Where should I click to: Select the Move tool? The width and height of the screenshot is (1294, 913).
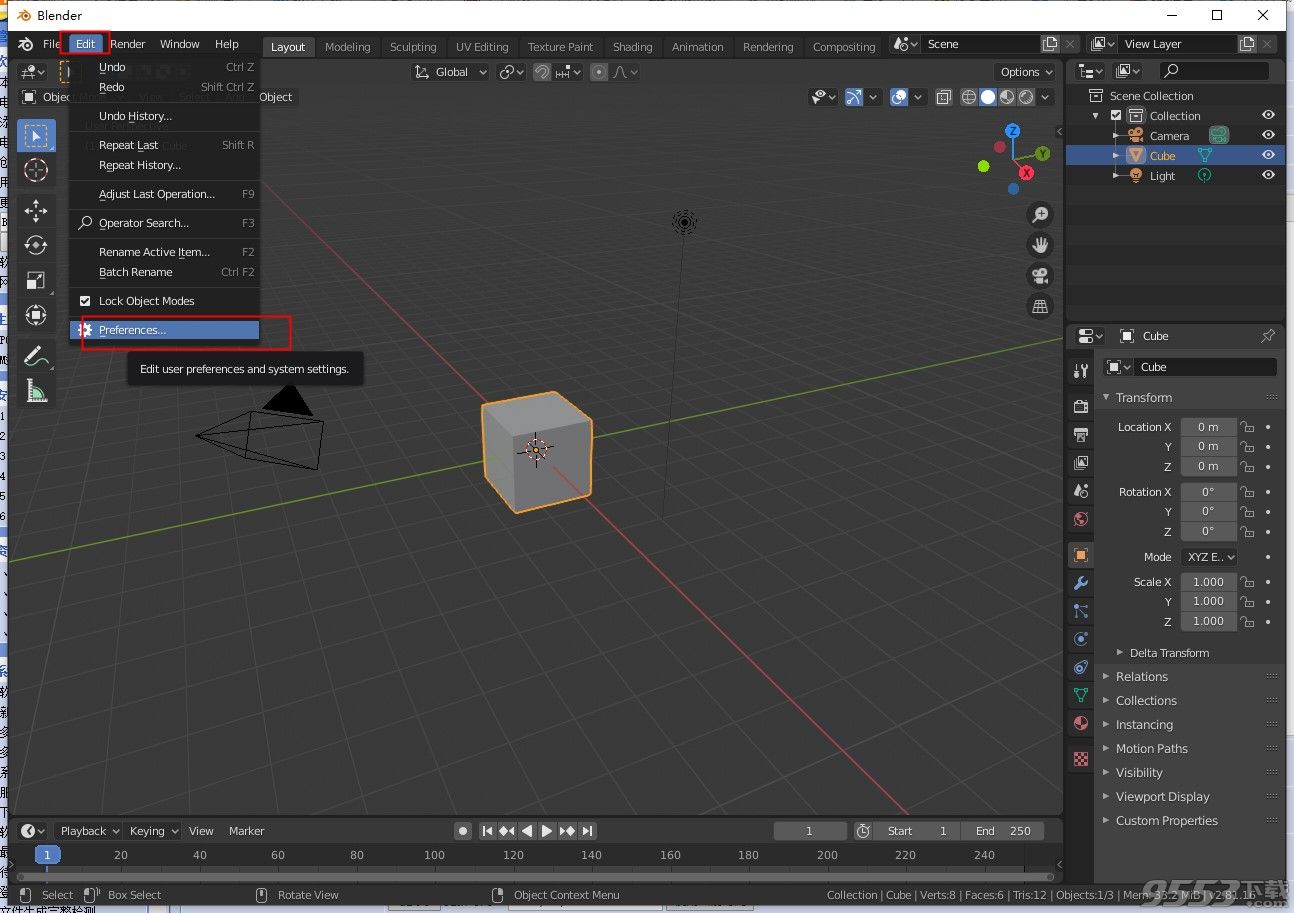[x=36, y=211]
